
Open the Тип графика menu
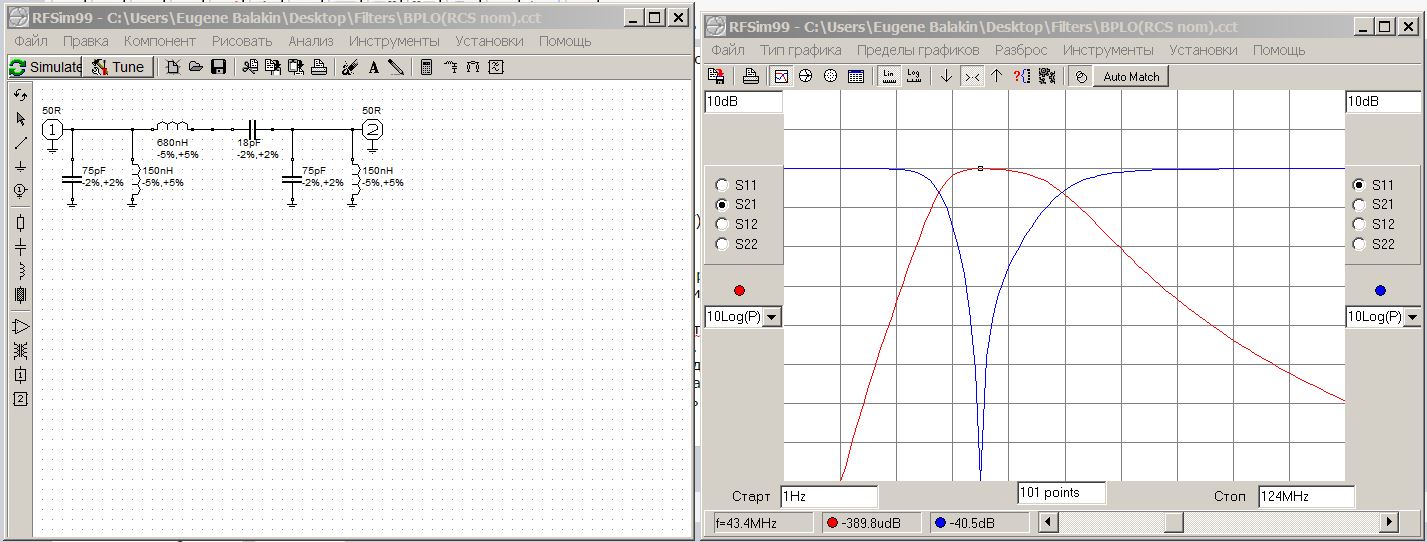800,50
